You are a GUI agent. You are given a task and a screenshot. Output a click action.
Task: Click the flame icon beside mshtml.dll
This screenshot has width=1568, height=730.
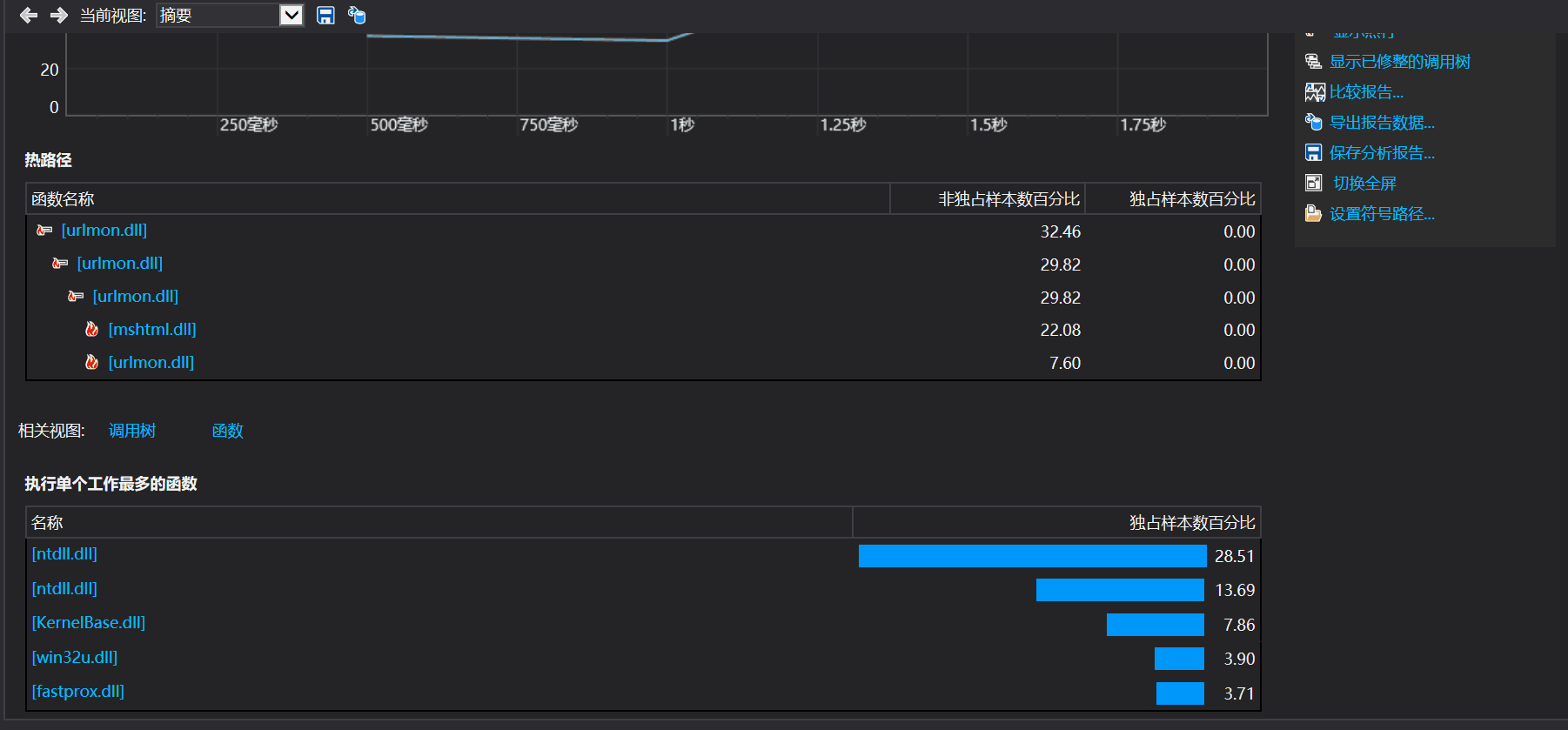[91, 329]
